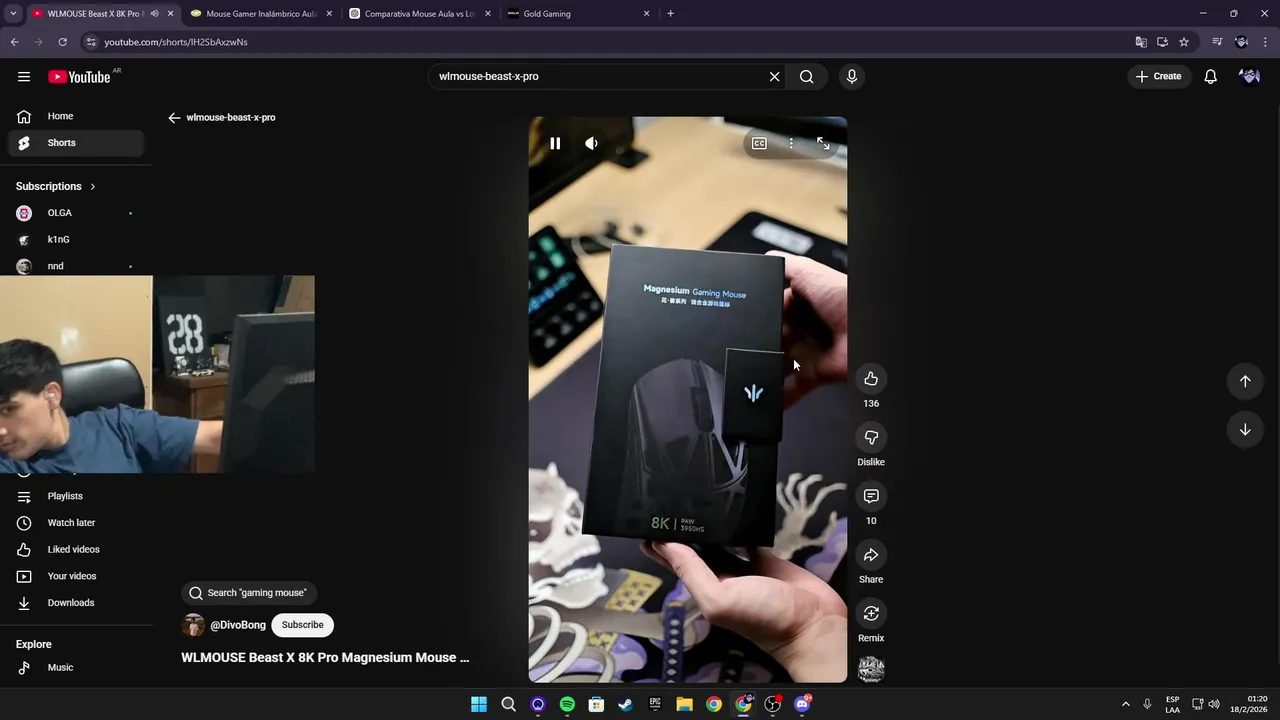Go back in browser history
The image size is (1280, 720).
(x=14, y=42)
